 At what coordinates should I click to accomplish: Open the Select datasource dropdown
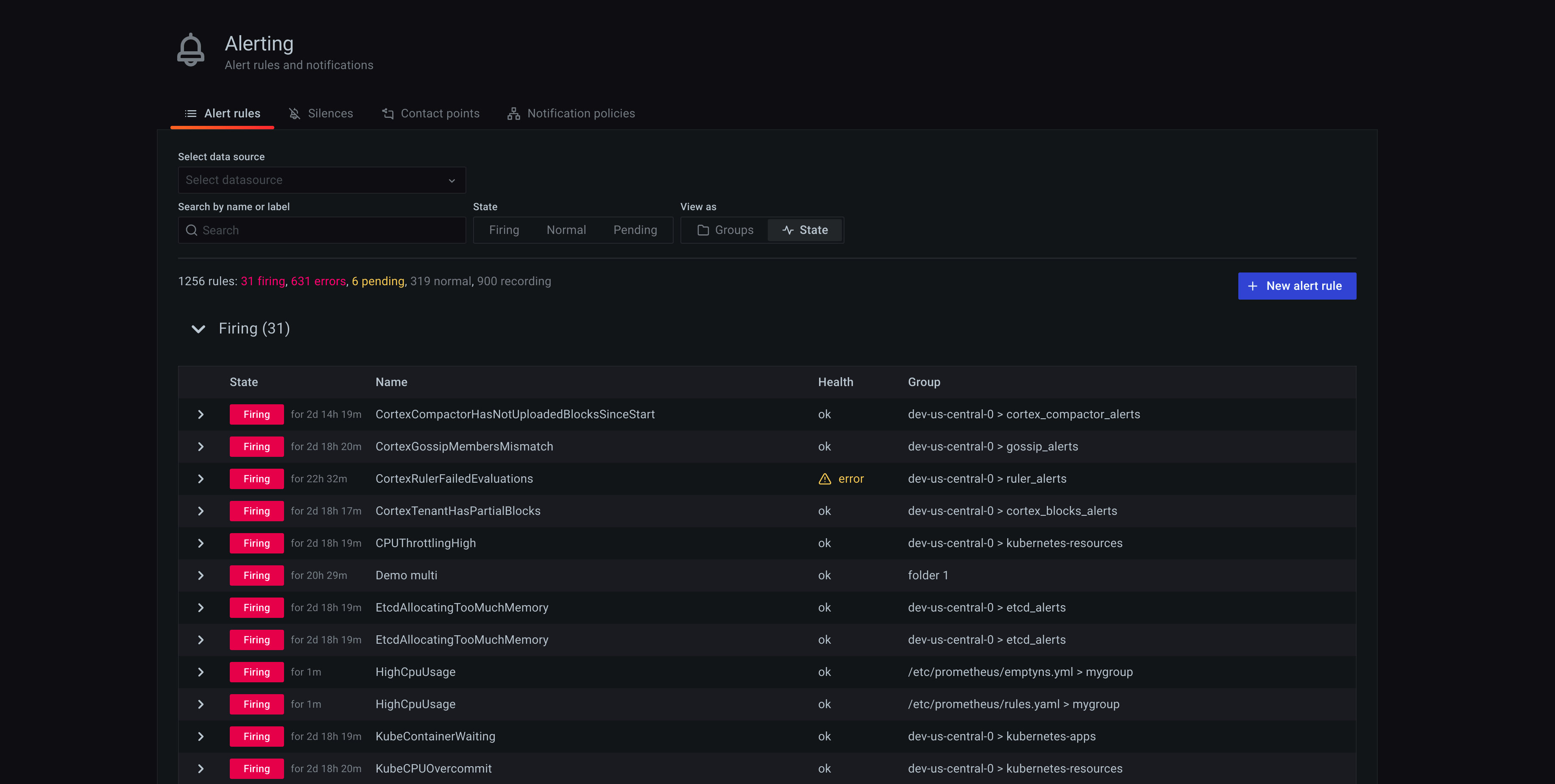[322, 180]
